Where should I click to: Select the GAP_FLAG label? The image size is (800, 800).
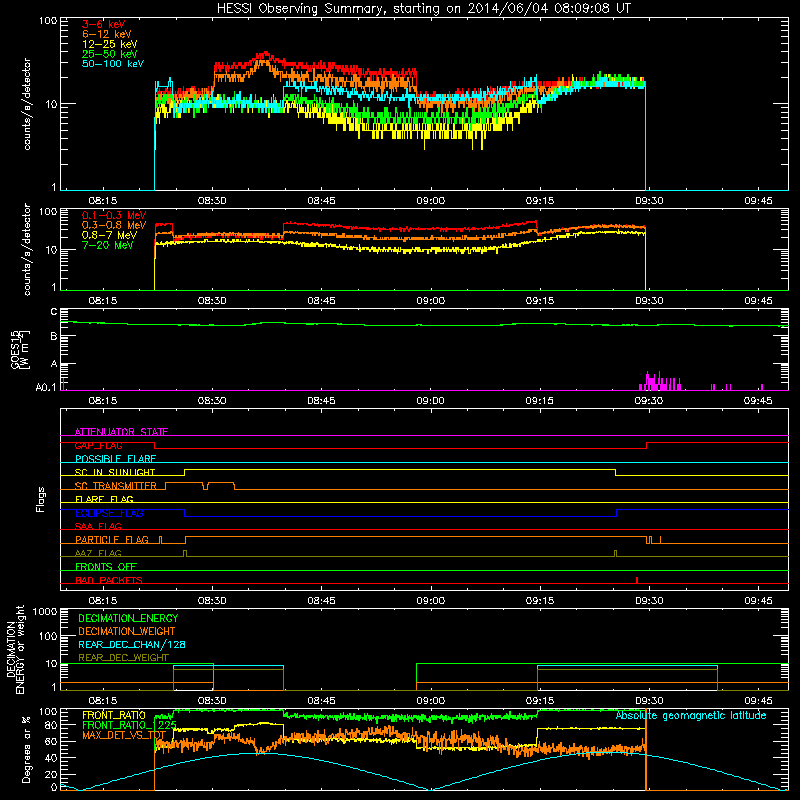[x=98, y=445]
